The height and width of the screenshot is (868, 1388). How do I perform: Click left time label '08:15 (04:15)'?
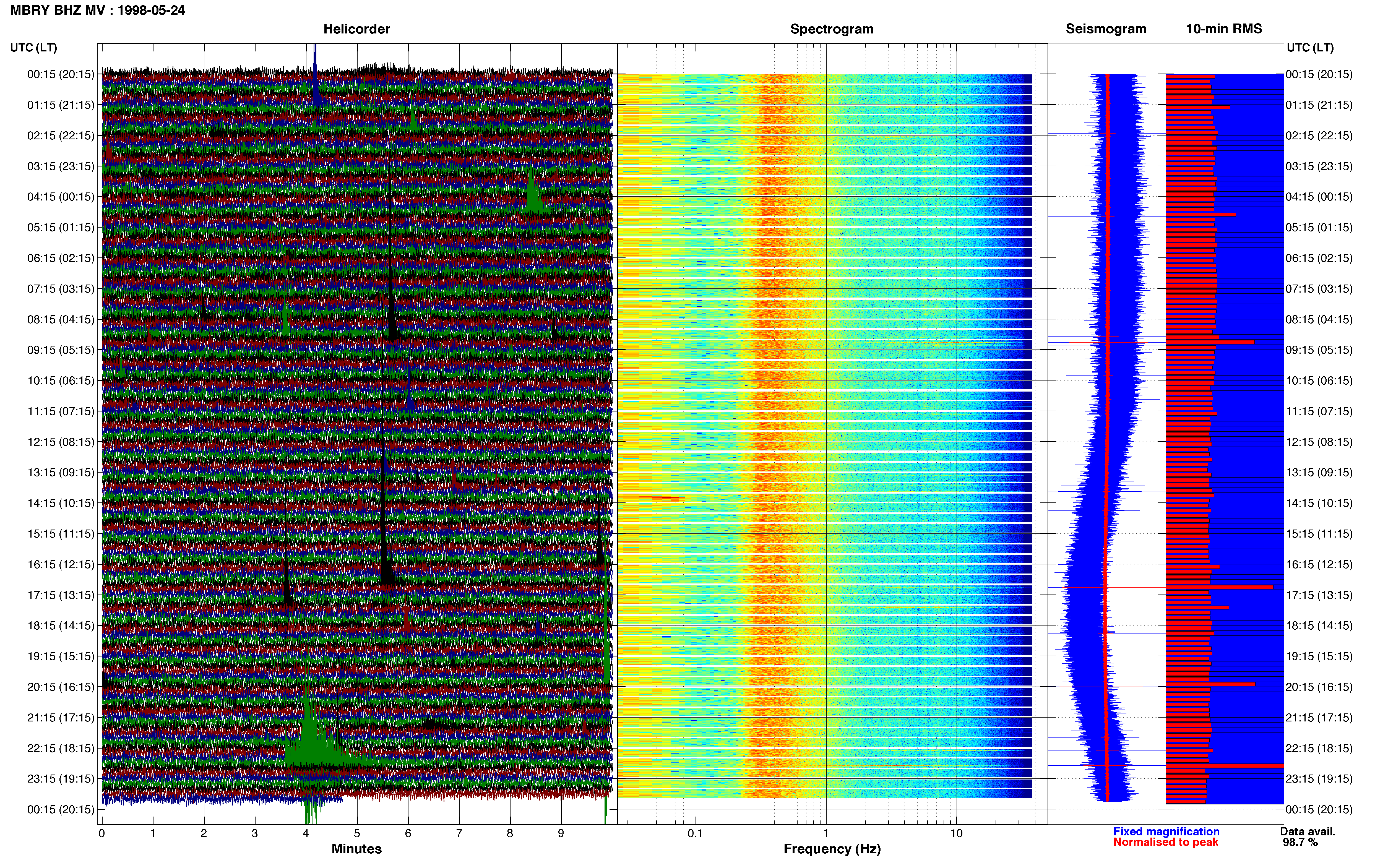[x=61, y=319]
